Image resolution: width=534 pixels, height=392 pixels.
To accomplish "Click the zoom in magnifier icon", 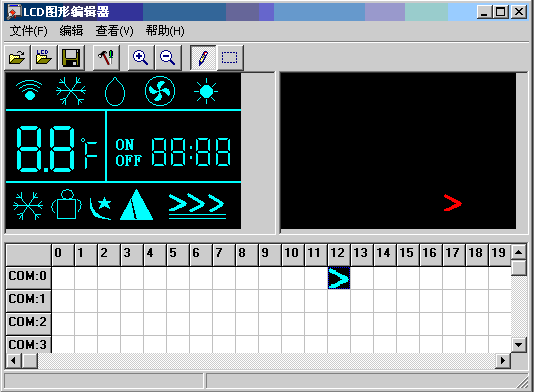I will (x=141, y=58).
